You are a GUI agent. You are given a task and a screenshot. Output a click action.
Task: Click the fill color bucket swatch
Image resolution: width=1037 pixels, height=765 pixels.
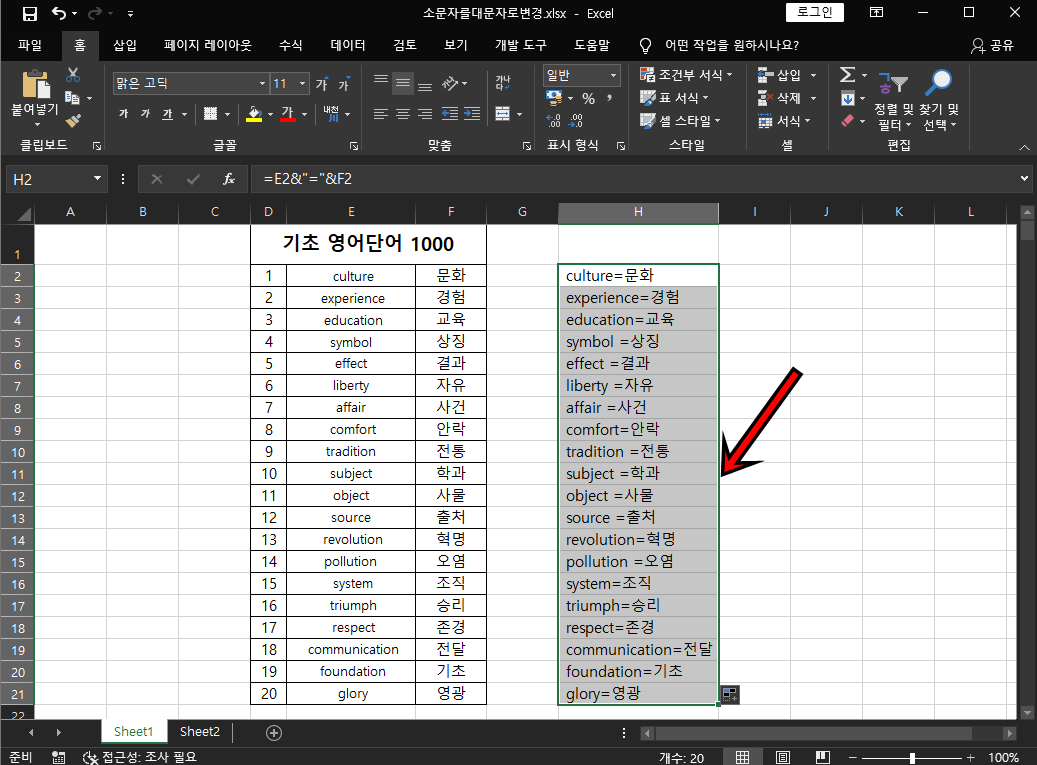254,114
